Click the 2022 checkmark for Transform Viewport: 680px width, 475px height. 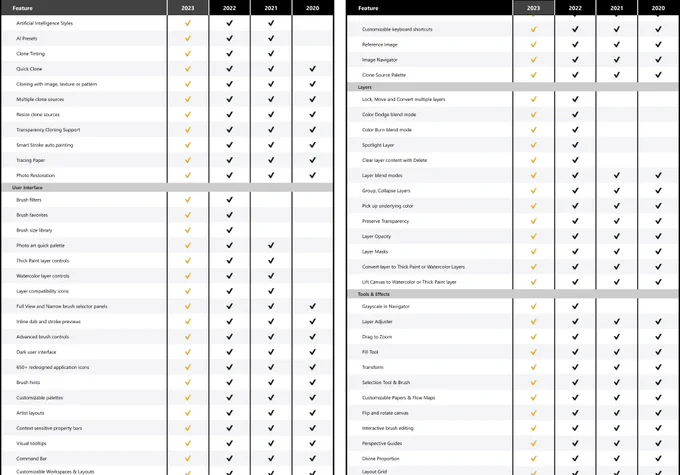tap(575, 367)
